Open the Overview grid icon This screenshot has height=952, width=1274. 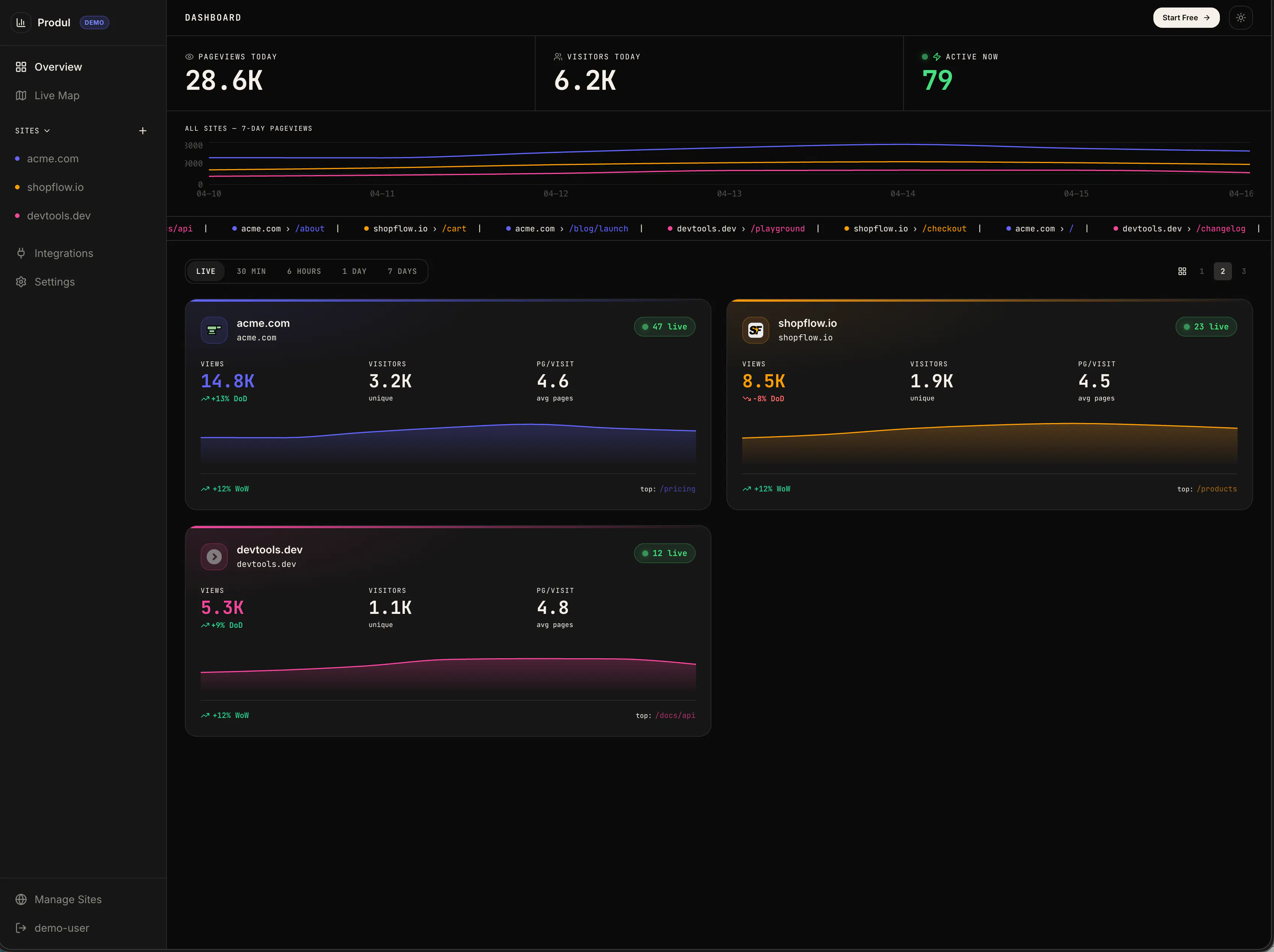pyautogui.click(x=21, y=67)
